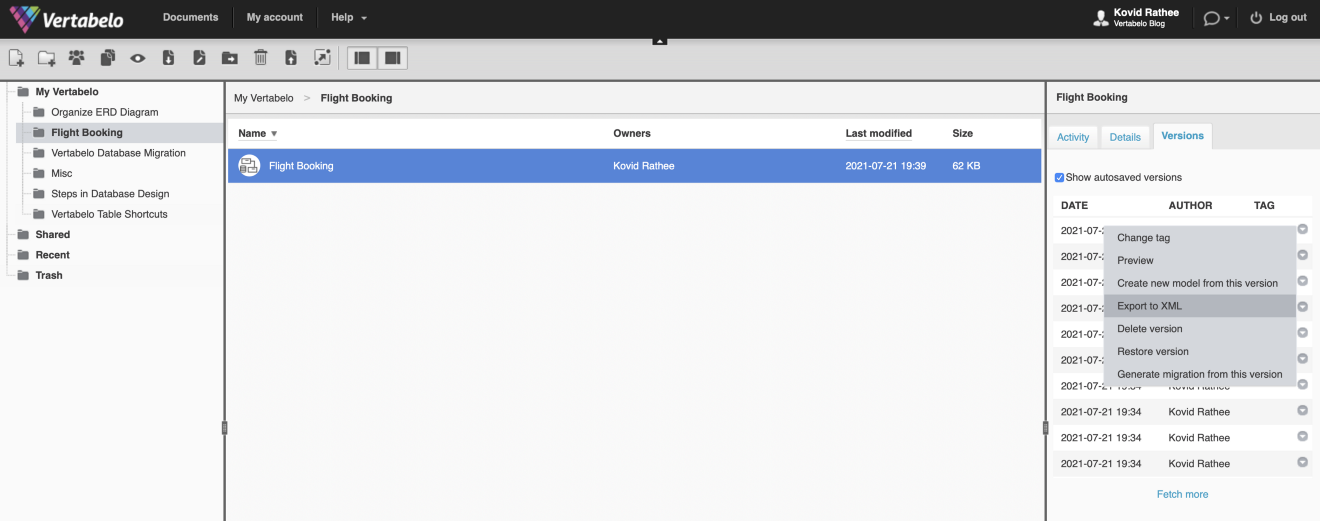Click the public link share icon
Viewport: 1320px width, 521px height.
pyautogui.click(x=321, y=58)
